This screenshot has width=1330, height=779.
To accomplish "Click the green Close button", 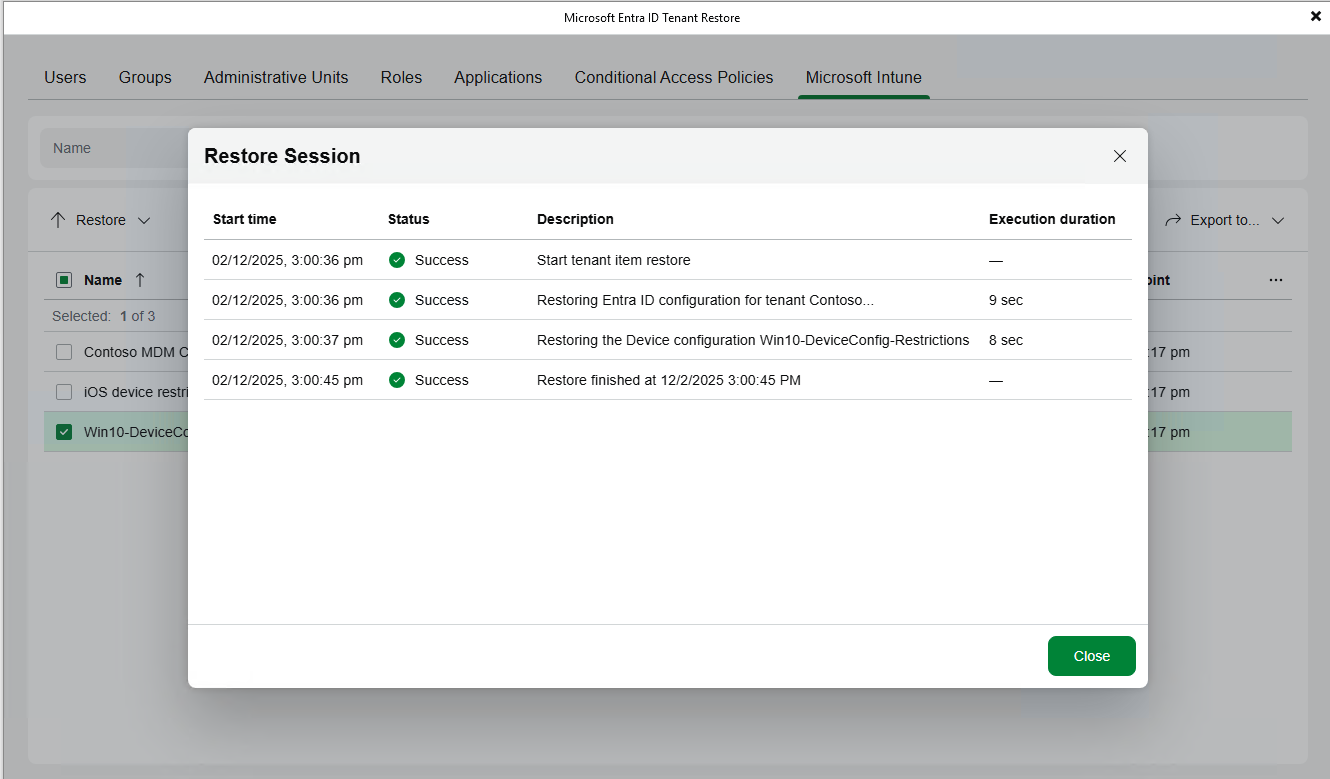I will click(1091, 656).
